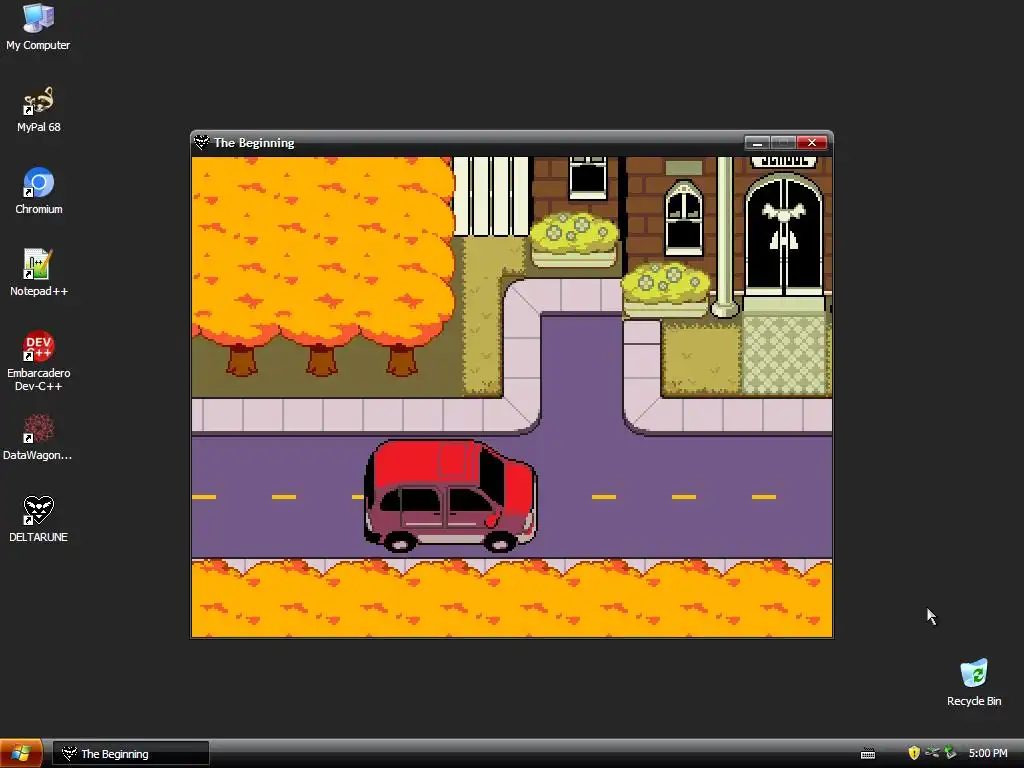Open the Start menu button
Image resolution: width=1024 pixels, height=768 pixels.
[x=22, y=753]
